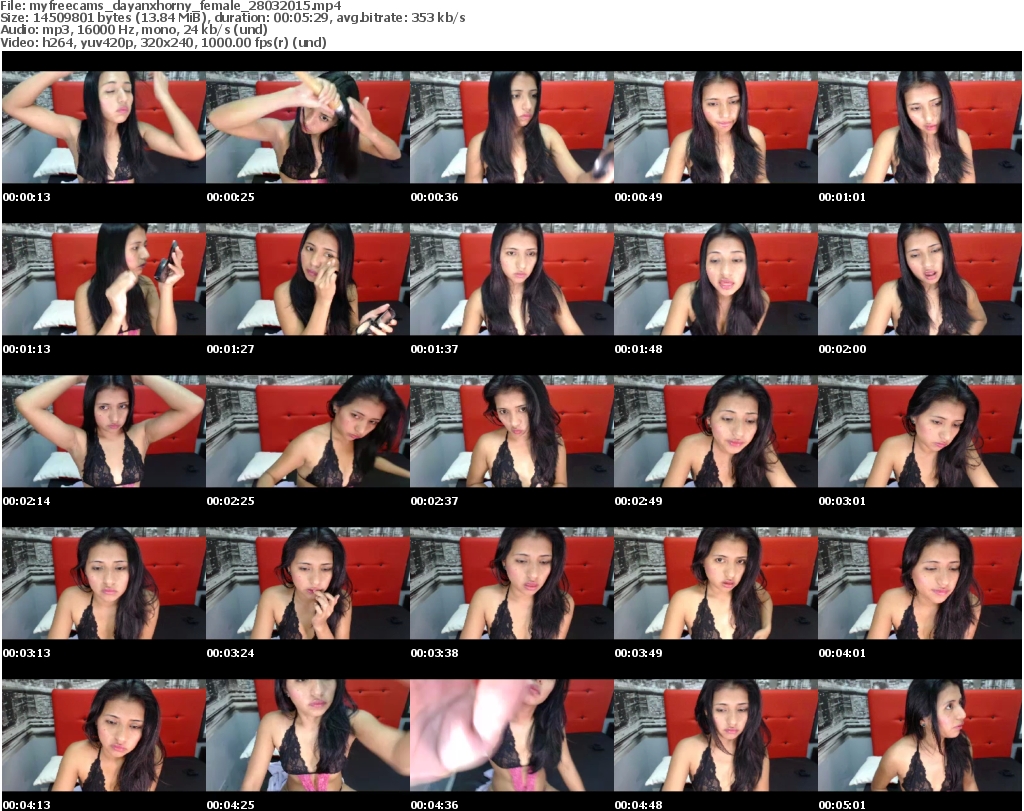Open the frame captured at 00:01:48
Image resolution: width=1024 pixels, height=811 pixels.
click(716, 279)
